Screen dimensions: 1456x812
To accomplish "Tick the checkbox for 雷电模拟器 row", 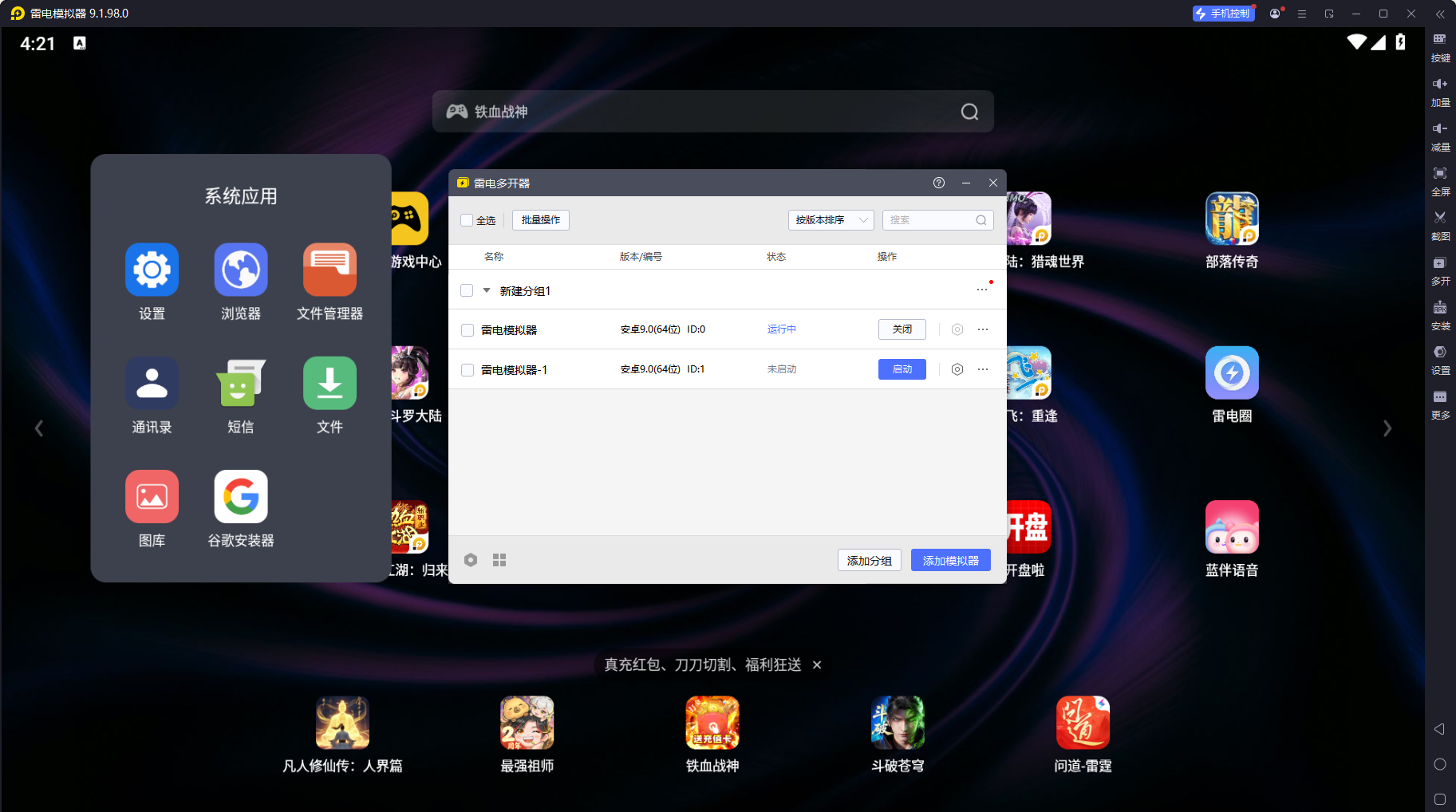I will tap(468, 330).
